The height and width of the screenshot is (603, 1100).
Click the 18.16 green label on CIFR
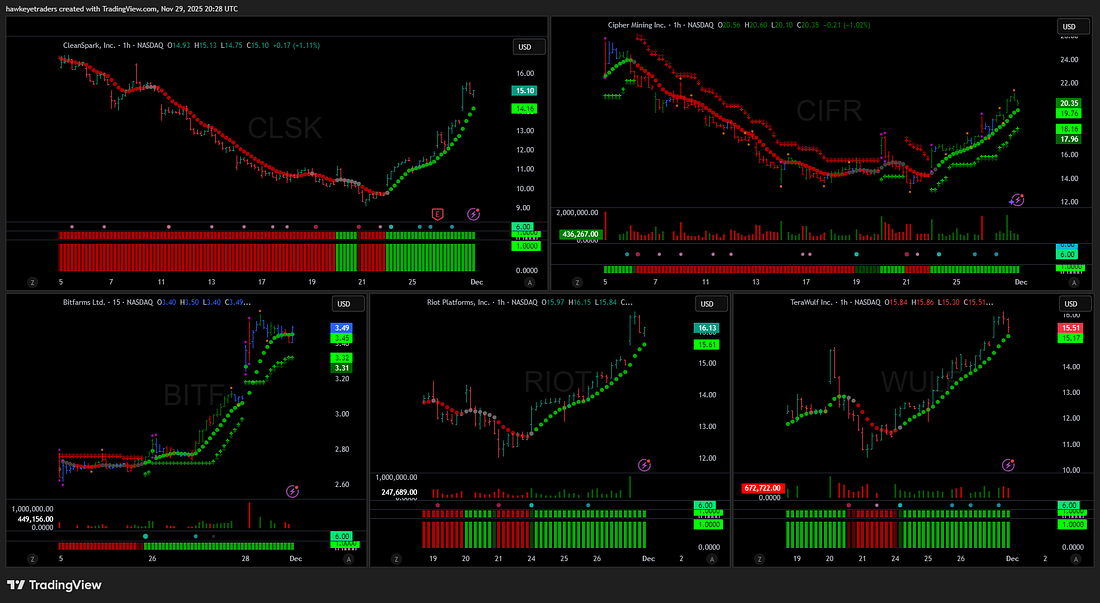[x=1069, y=129]
